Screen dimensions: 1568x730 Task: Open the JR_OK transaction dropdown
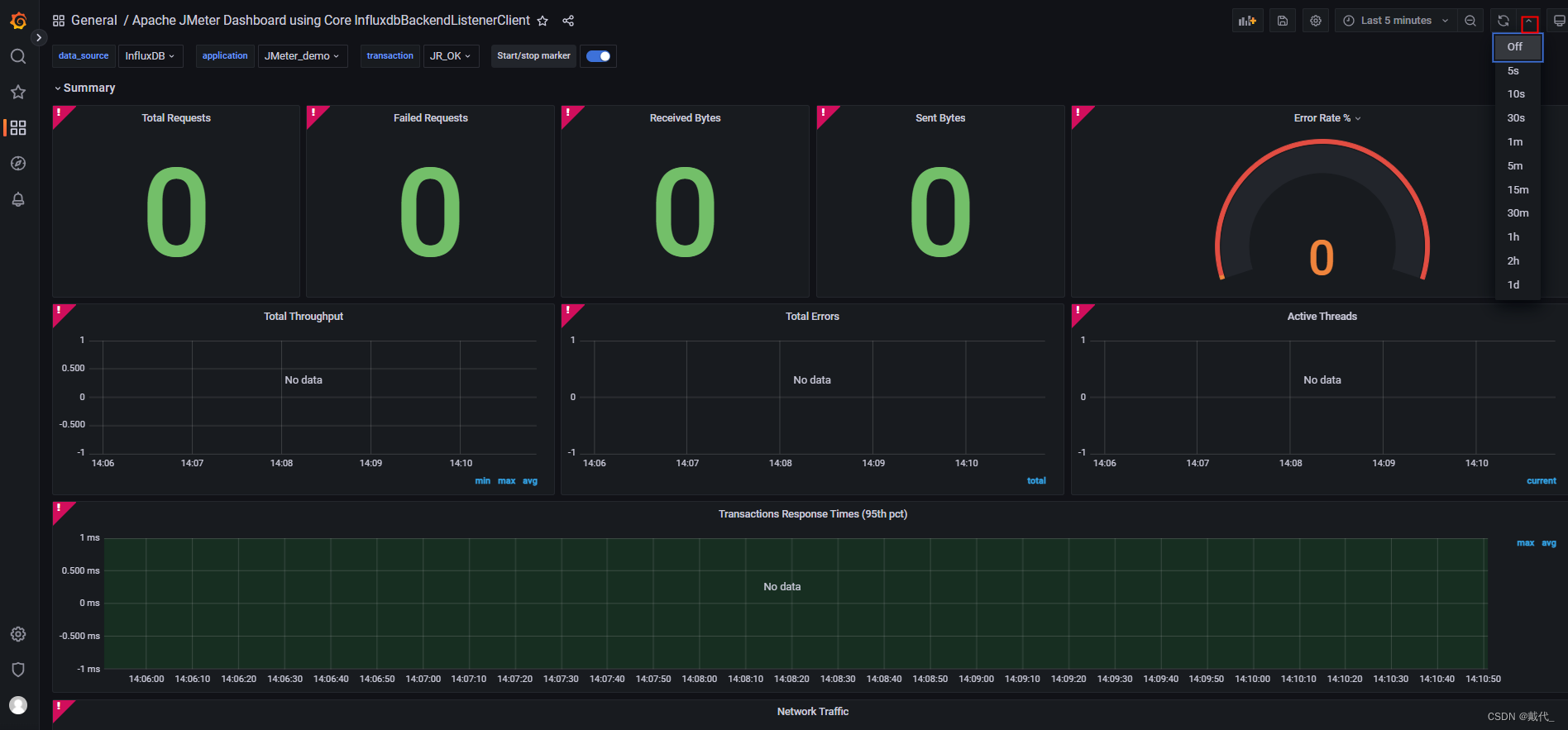pyautogui.click(x=451, y=56)
